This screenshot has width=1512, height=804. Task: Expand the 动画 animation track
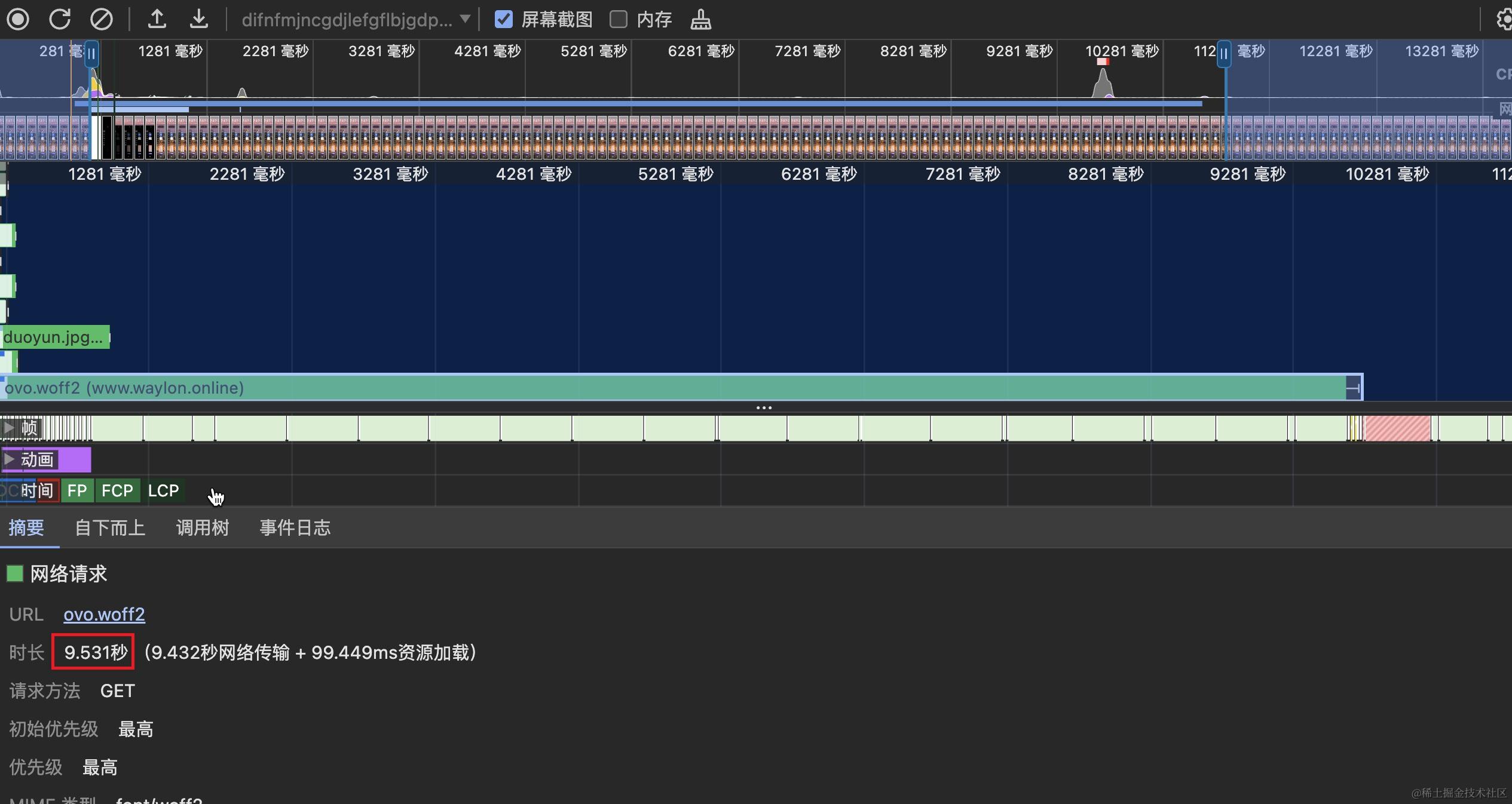pyautogui.click(x=9, y=459)
